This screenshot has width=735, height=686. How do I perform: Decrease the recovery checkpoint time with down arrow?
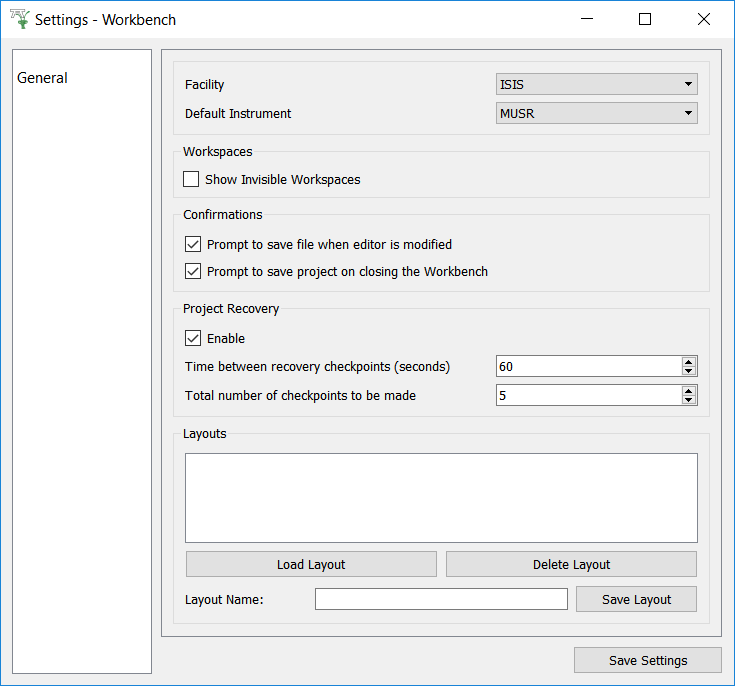coord(688,371)
